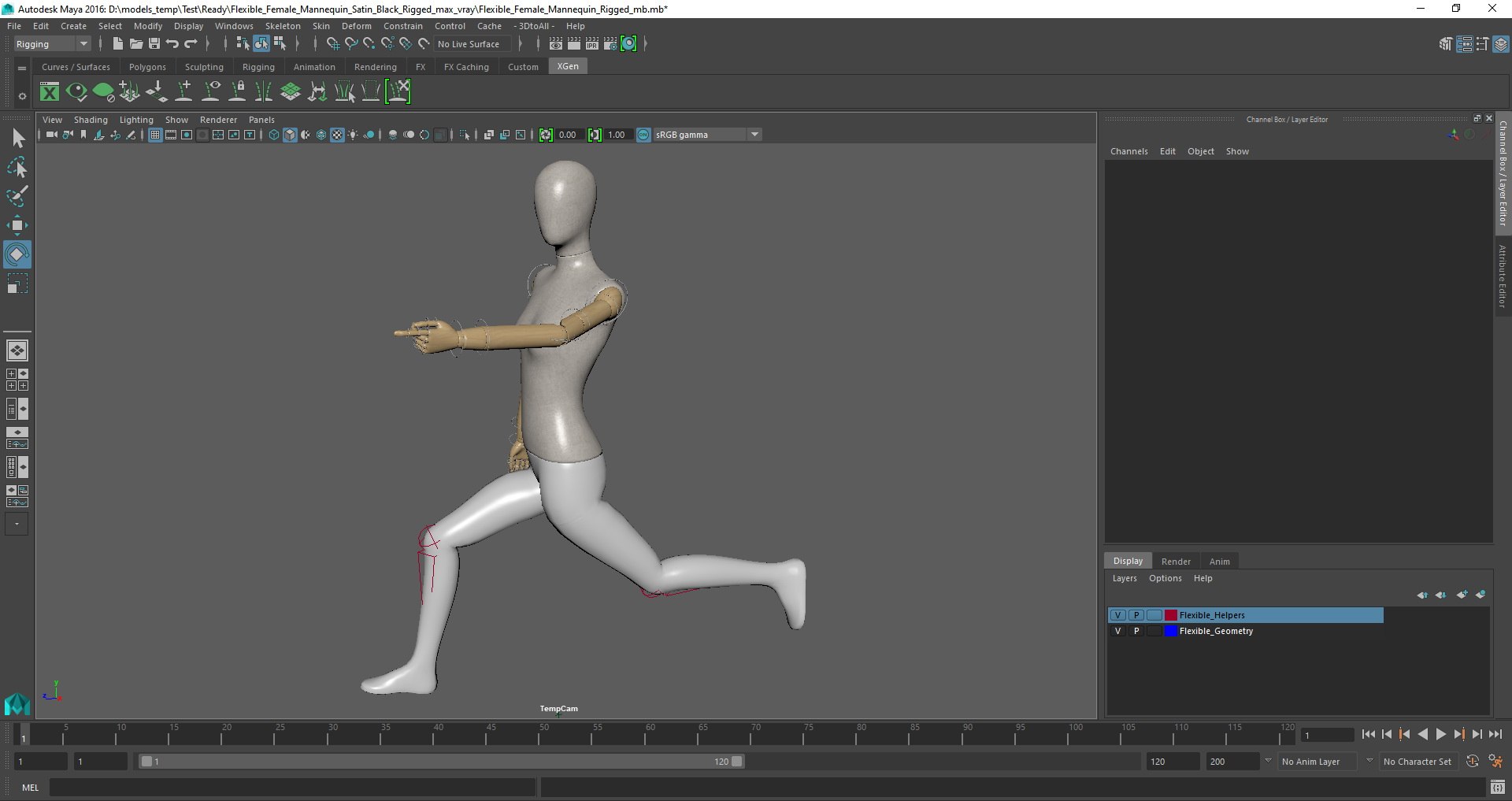Image resolution: width=1512 pixels, height=801 pixels.
Task: Select the arrow Select tool
Action: pos(17,139)
